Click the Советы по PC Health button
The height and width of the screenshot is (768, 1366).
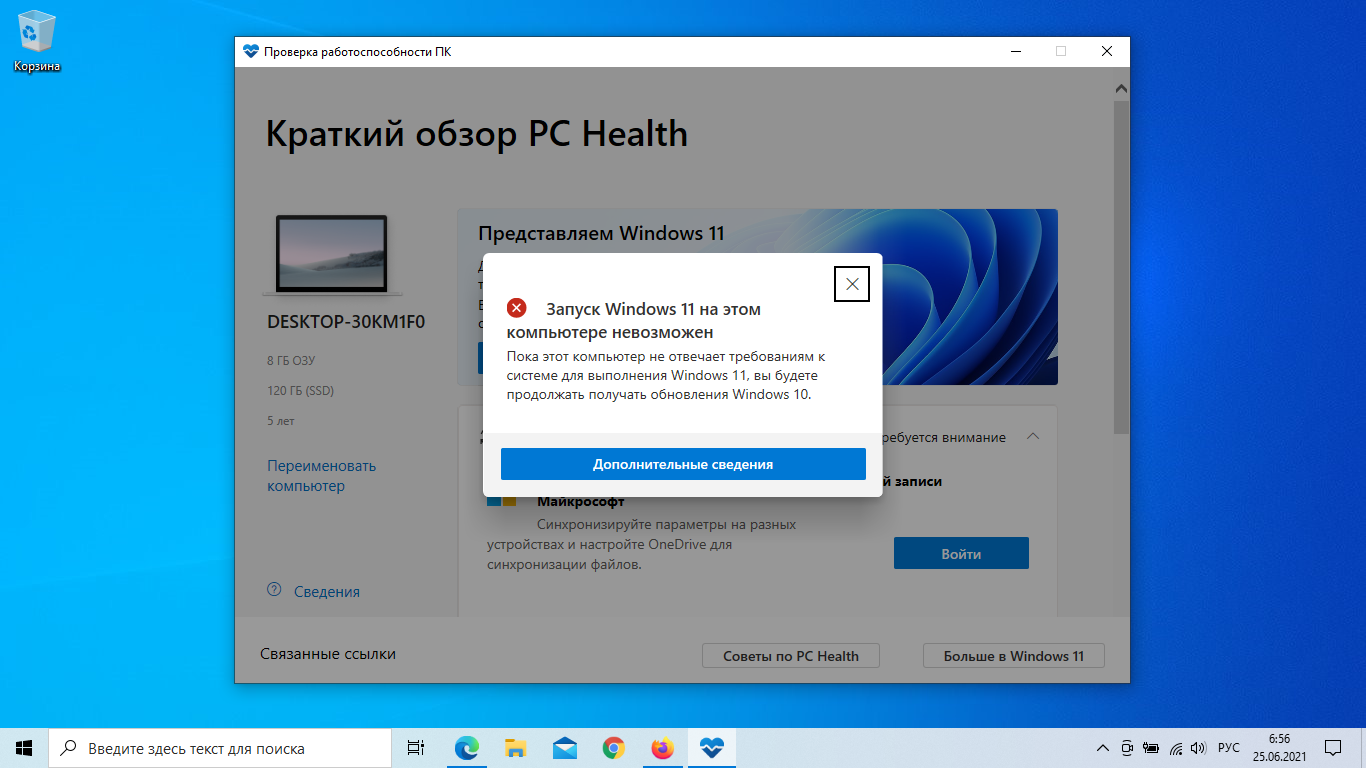(790, 656)
